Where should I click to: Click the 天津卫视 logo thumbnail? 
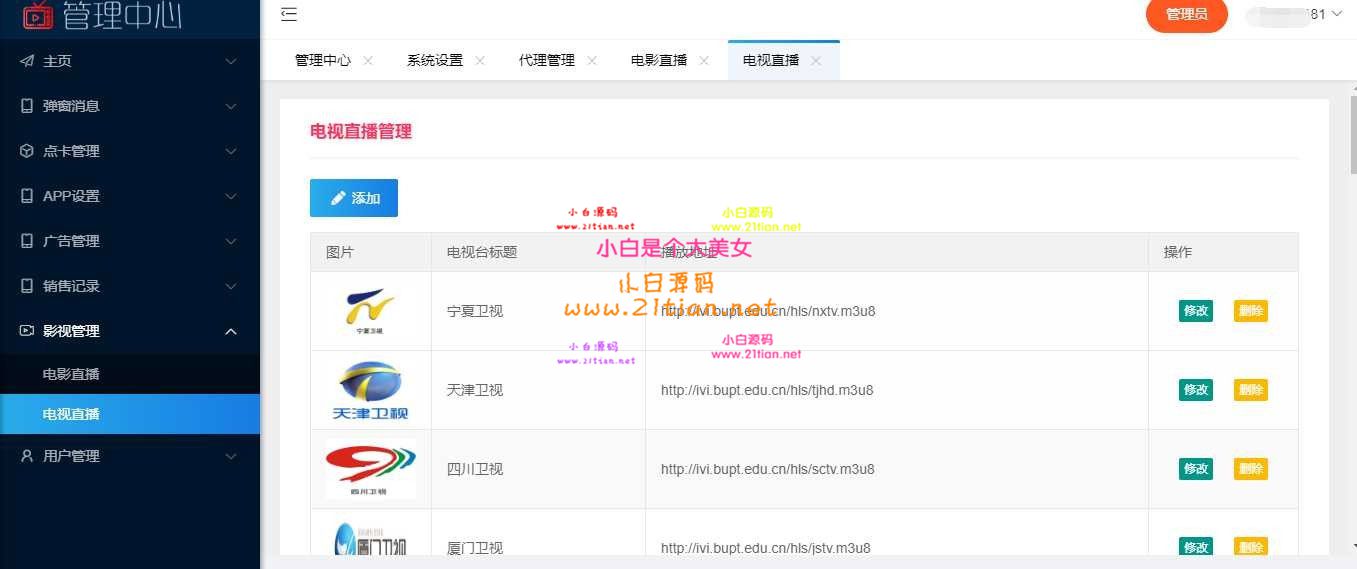click(x=371, y=390)
